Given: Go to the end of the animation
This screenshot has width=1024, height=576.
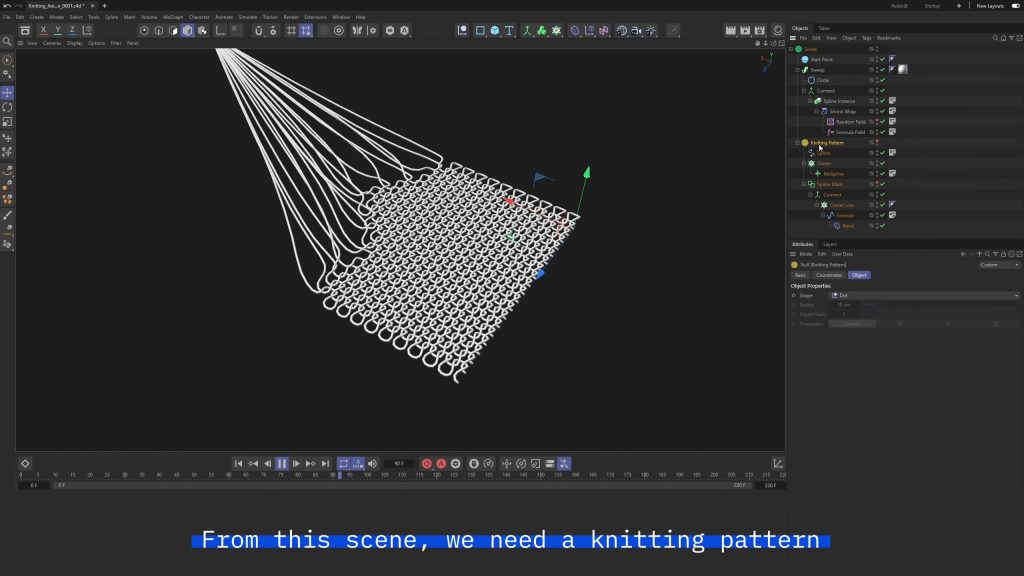Looking at the screenshot, I should (x=325, y=464).
